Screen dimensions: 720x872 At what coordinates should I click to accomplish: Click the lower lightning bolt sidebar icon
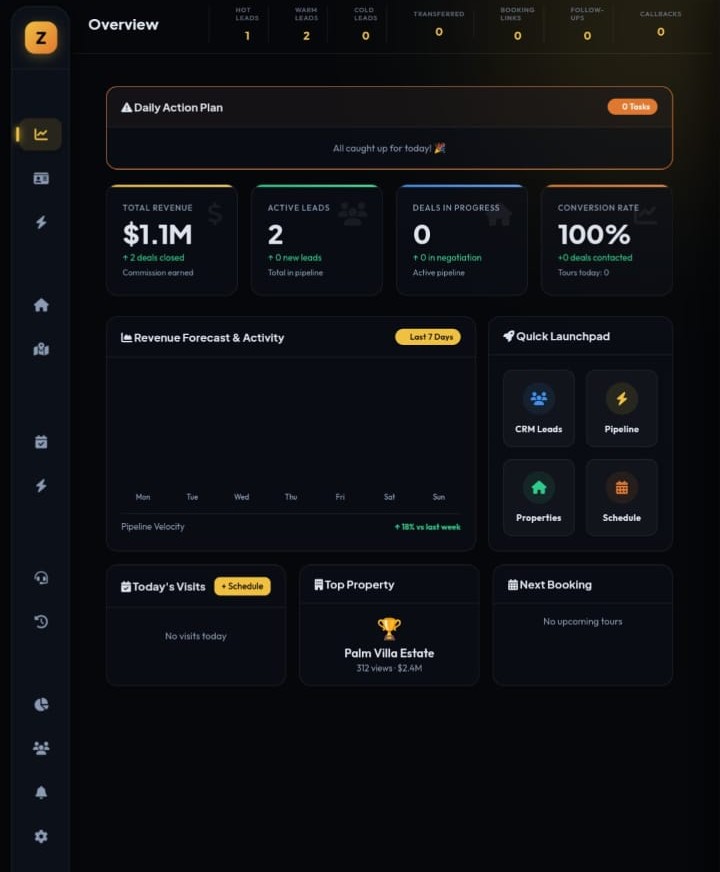point(41,485)
